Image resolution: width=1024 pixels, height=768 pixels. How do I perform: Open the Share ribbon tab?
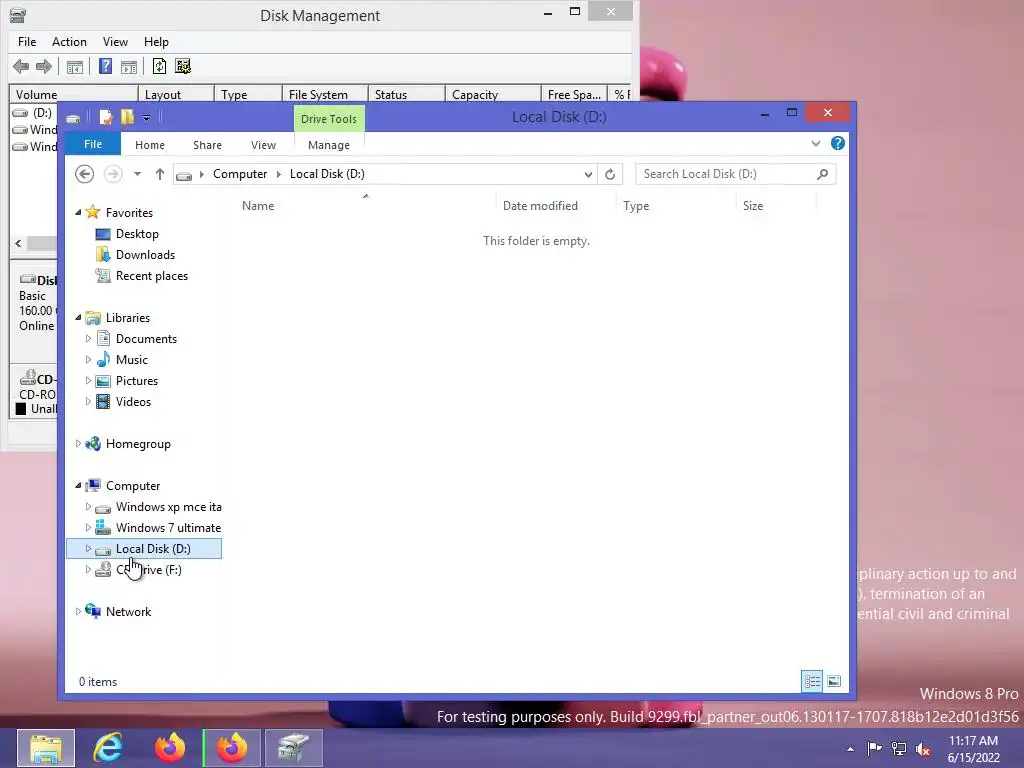[x=207, y=145]
